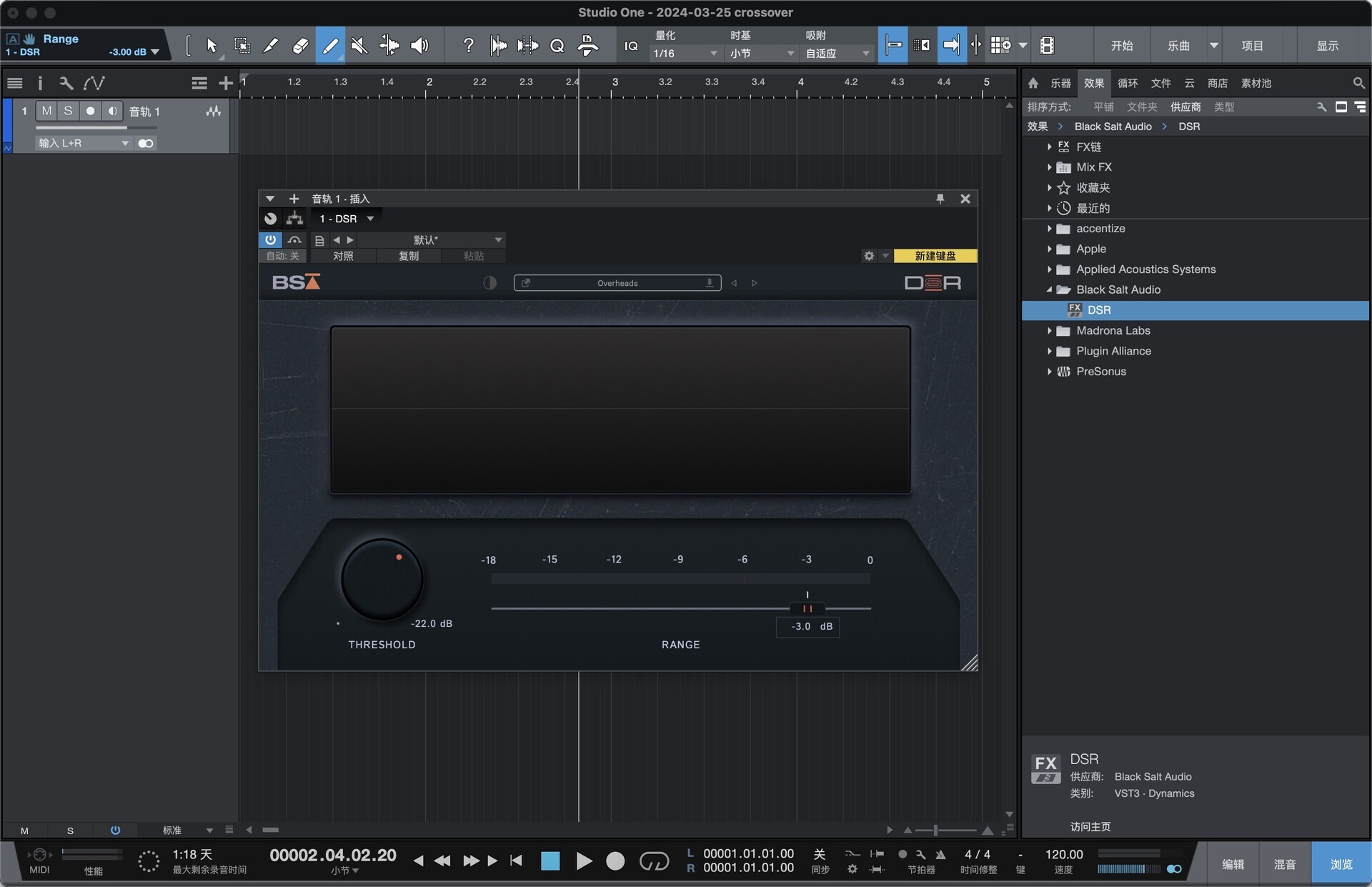Click the search icon in browser panel
This screenshot has height=887, width=1372.
pyautogui.click(x=1358, y=83)
